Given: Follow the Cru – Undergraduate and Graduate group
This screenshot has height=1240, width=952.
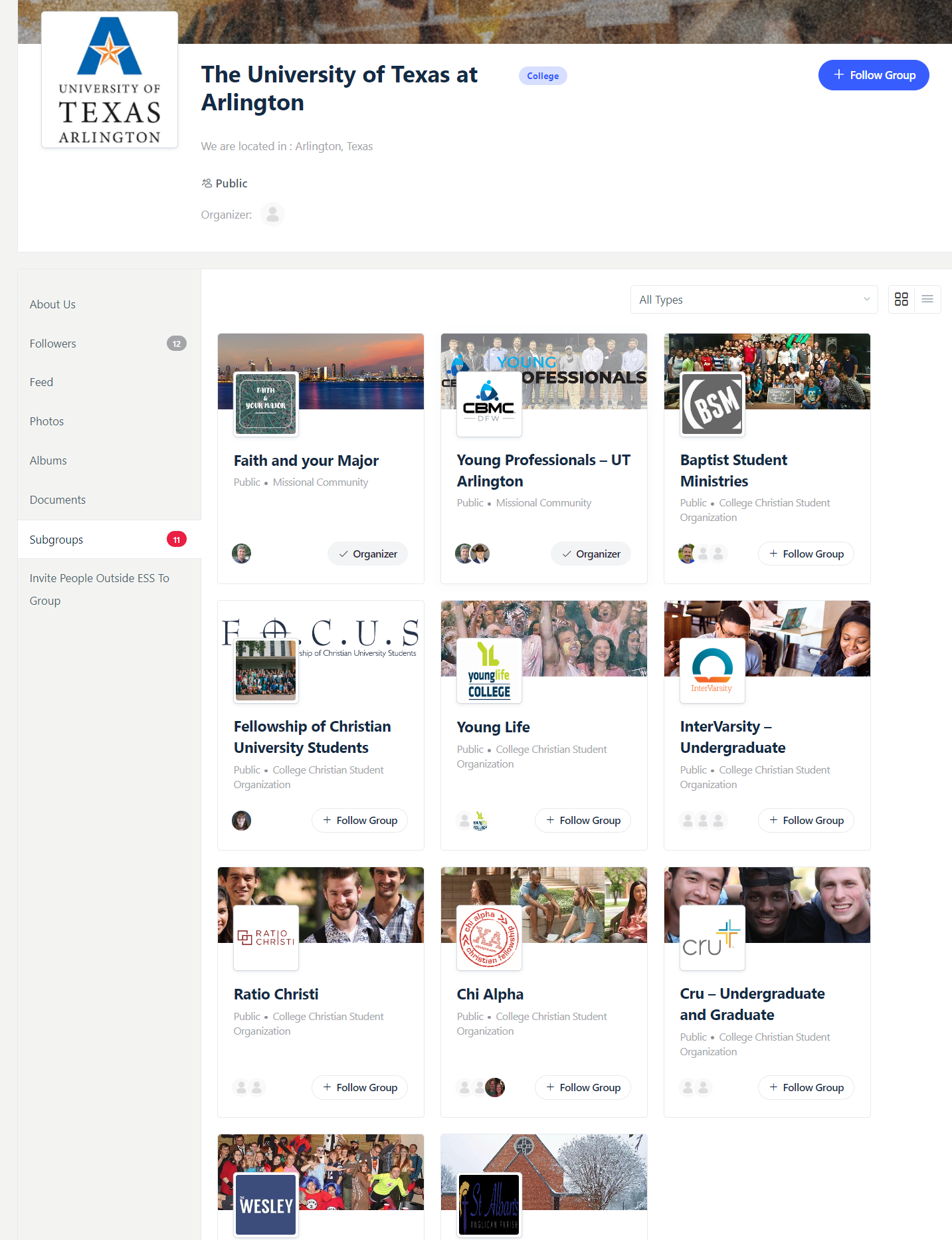Looking at the screenshot, I should pos(806,1088).
